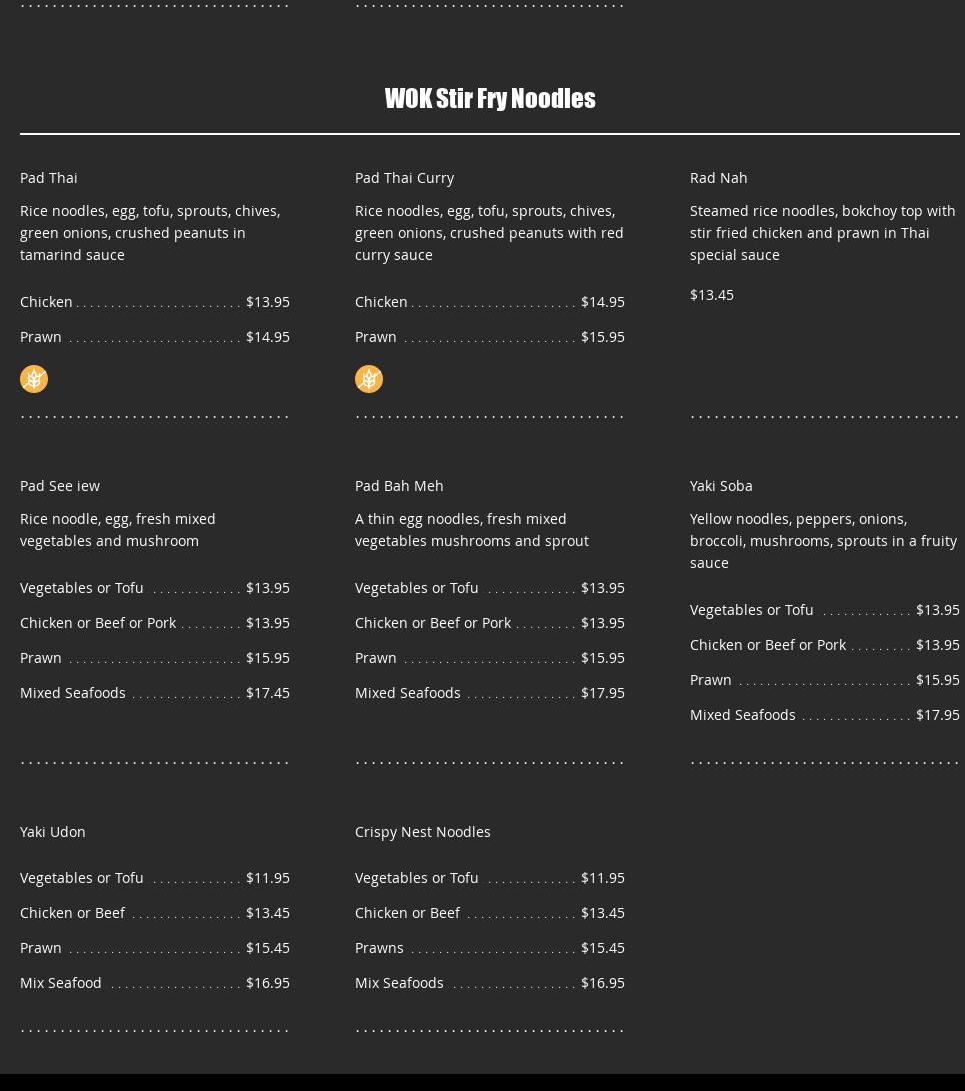Open the Pad Thai menu item title
This screenshot has width=965, height=1091.
tap(49, 178)
